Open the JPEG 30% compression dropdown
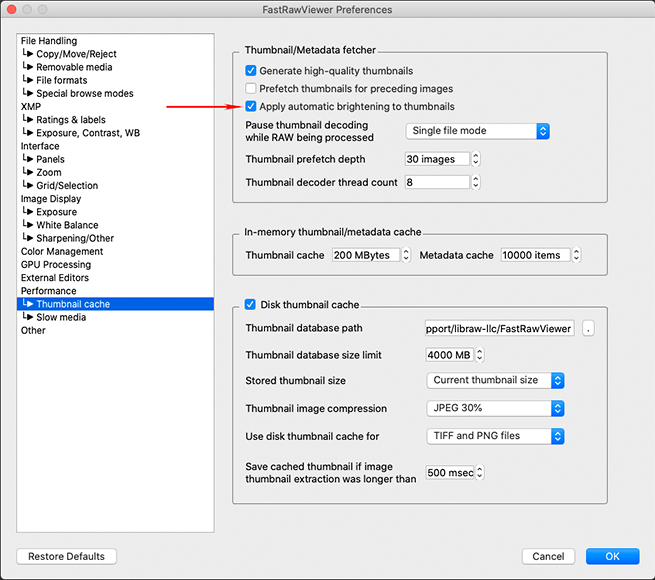The width and height of the screenshot is (655, 580). (x=496, y=408)
